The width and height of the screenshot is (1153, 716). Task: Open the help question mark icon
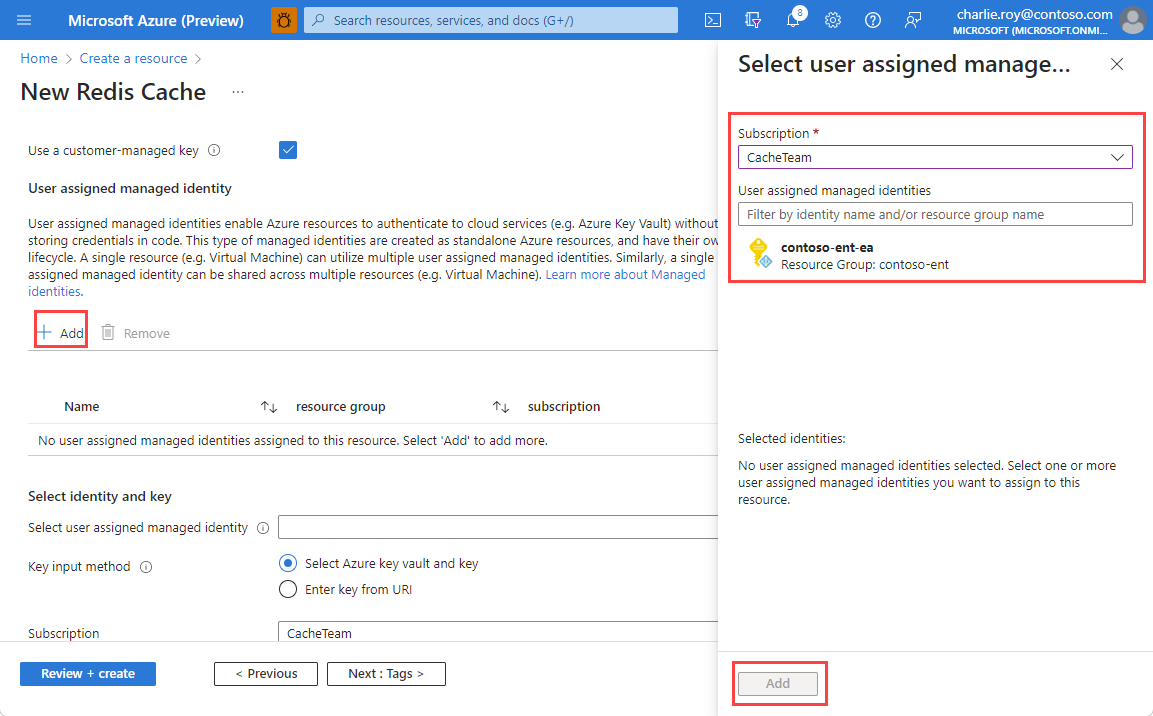tap(873, 20)
